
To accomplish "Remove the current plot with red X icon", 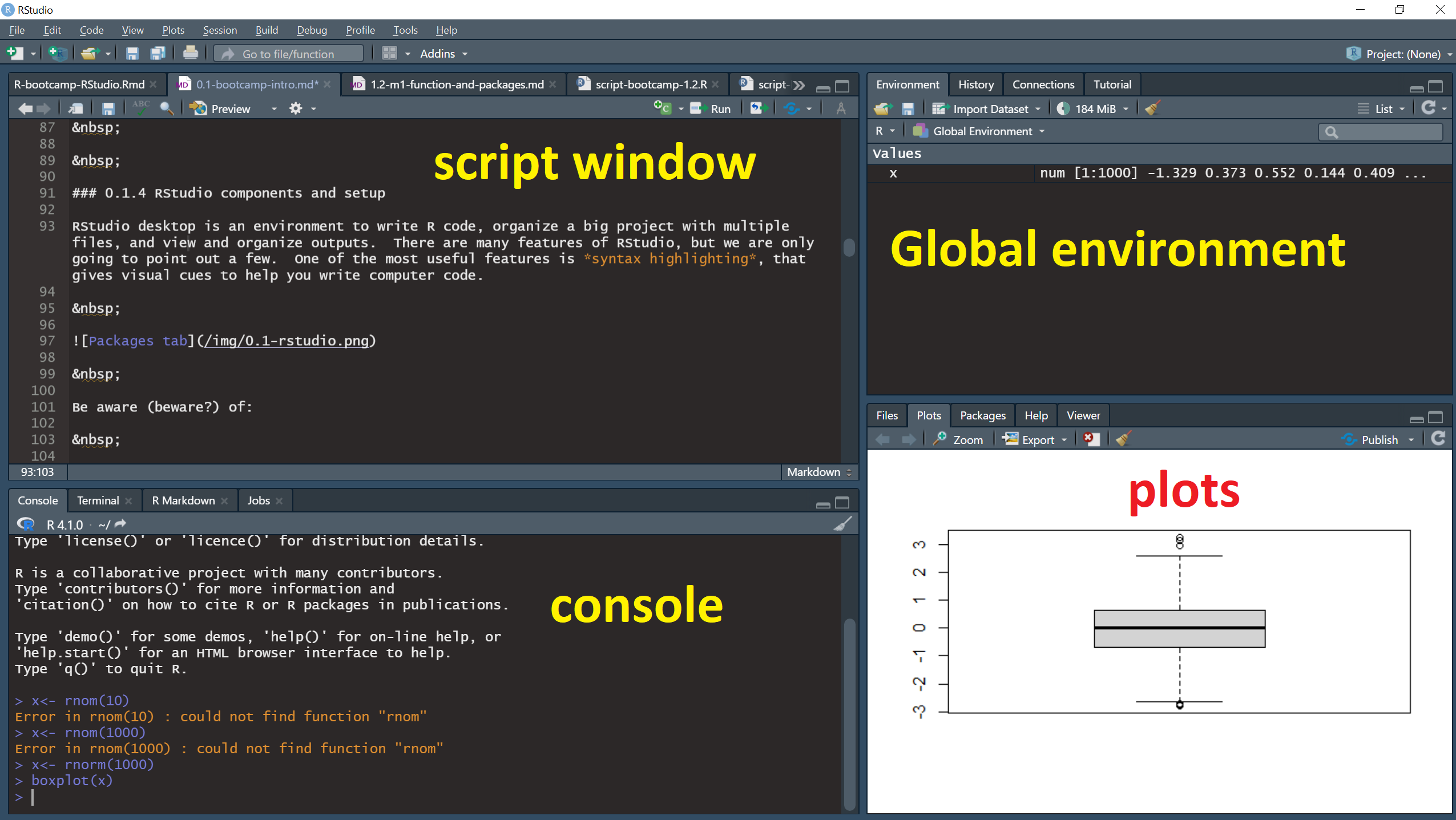I will [x=1091, y=439].
